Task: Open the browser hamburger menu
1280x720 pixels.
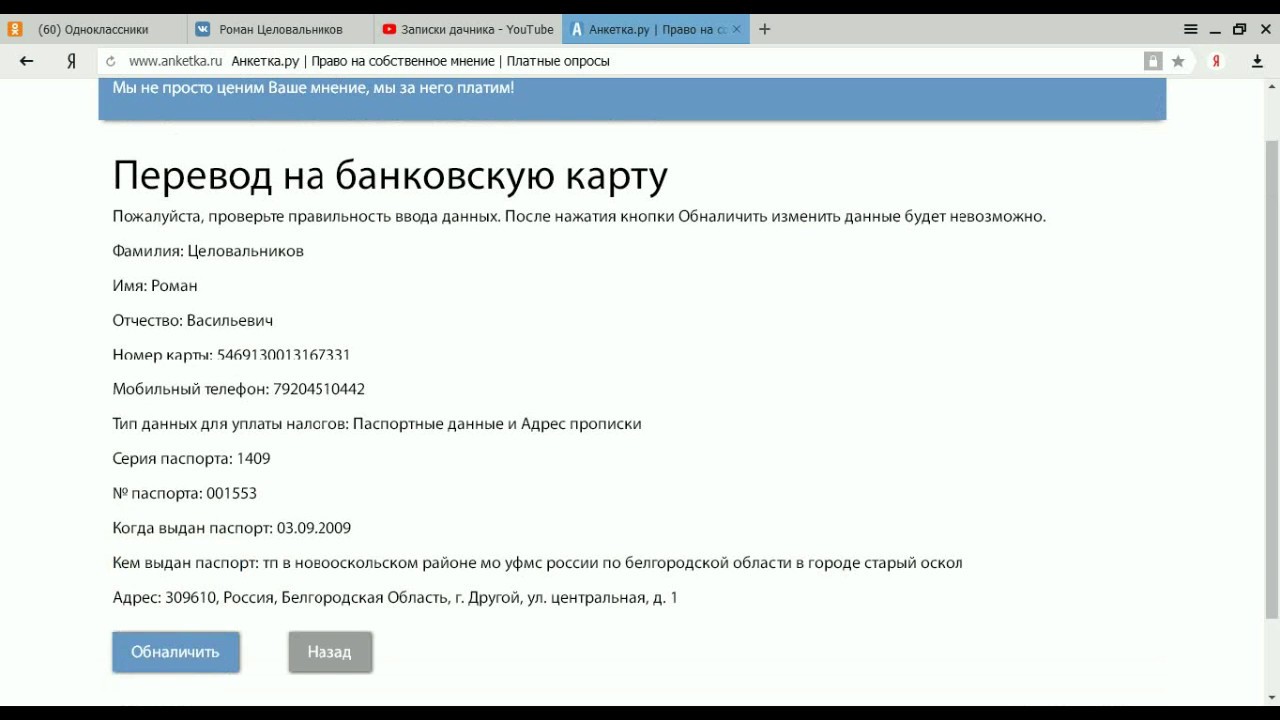Action: point(1191,29)
